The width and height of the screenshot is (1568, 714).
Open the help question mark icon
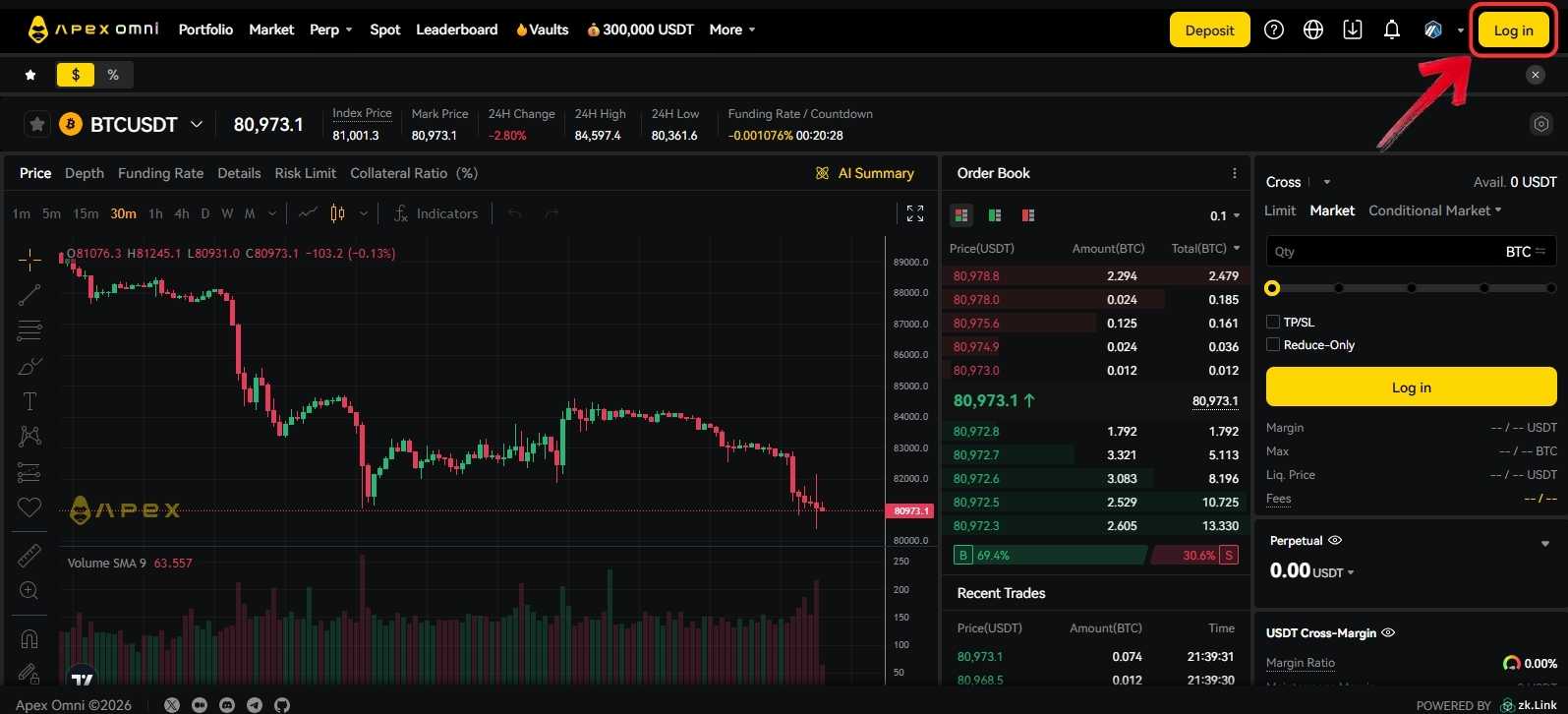(x=1274, y=30)
